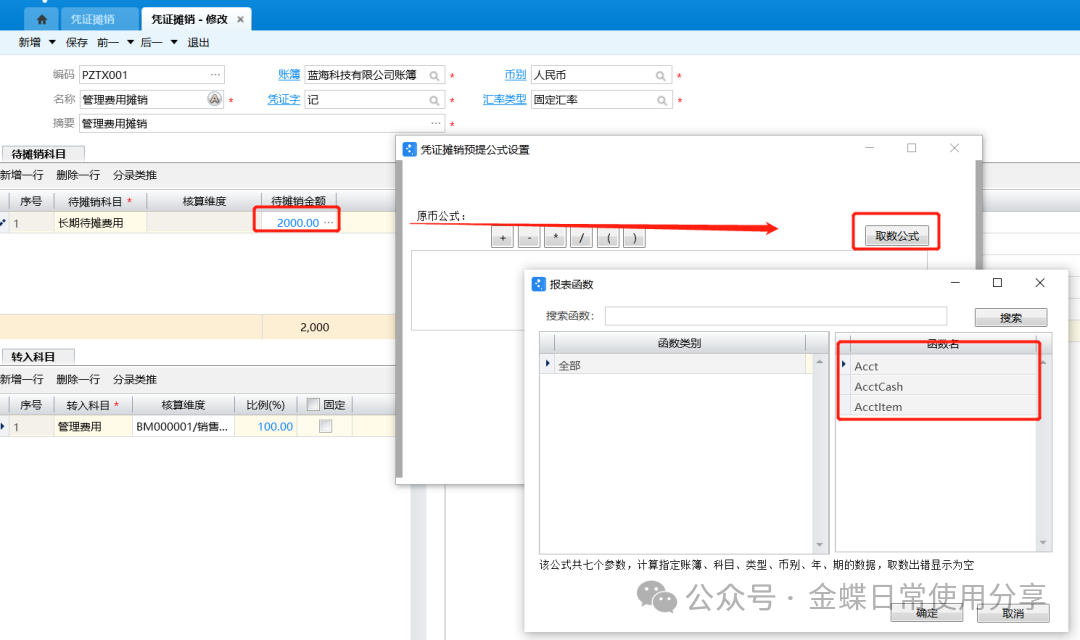1080x640 pixels.
Task: Click the 取数公式 button
Action: click(x=897, y=236)
